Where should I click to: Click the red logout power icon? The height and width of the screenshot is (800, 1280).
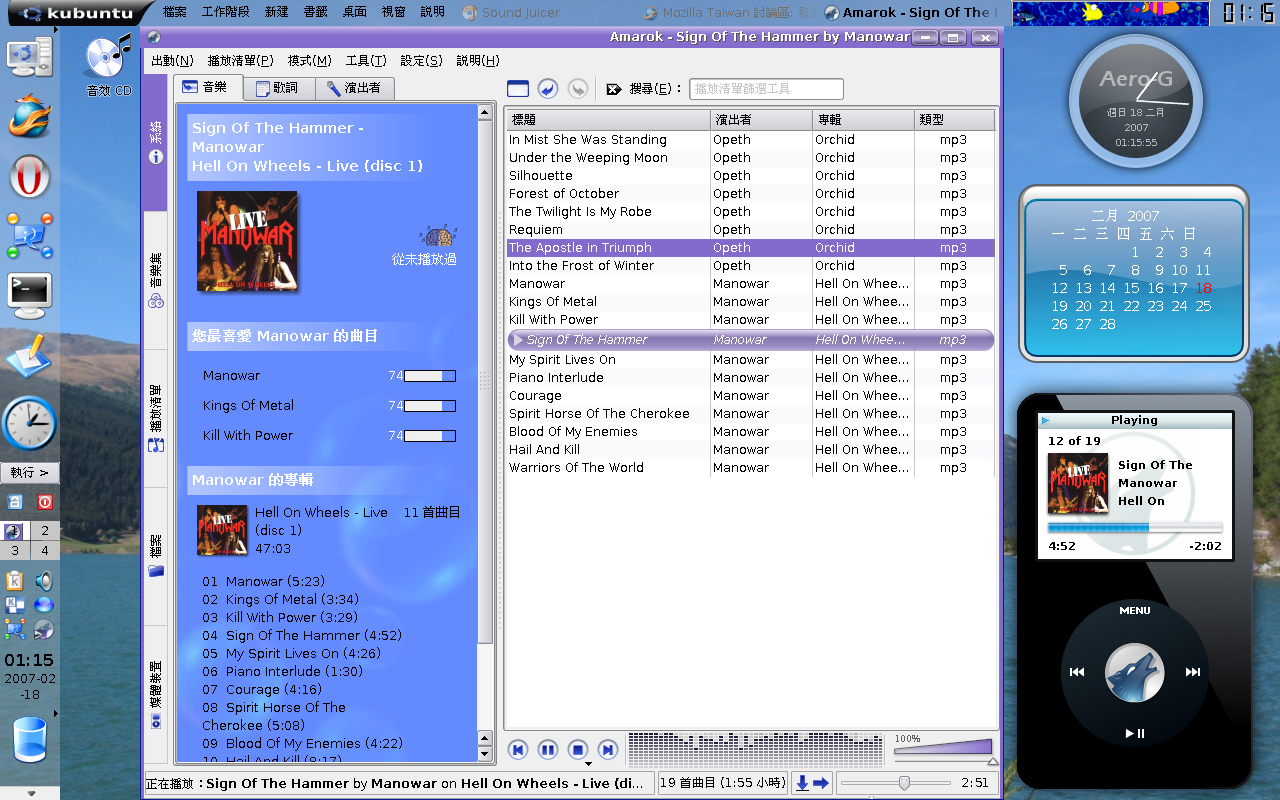(x=44, y=502)
